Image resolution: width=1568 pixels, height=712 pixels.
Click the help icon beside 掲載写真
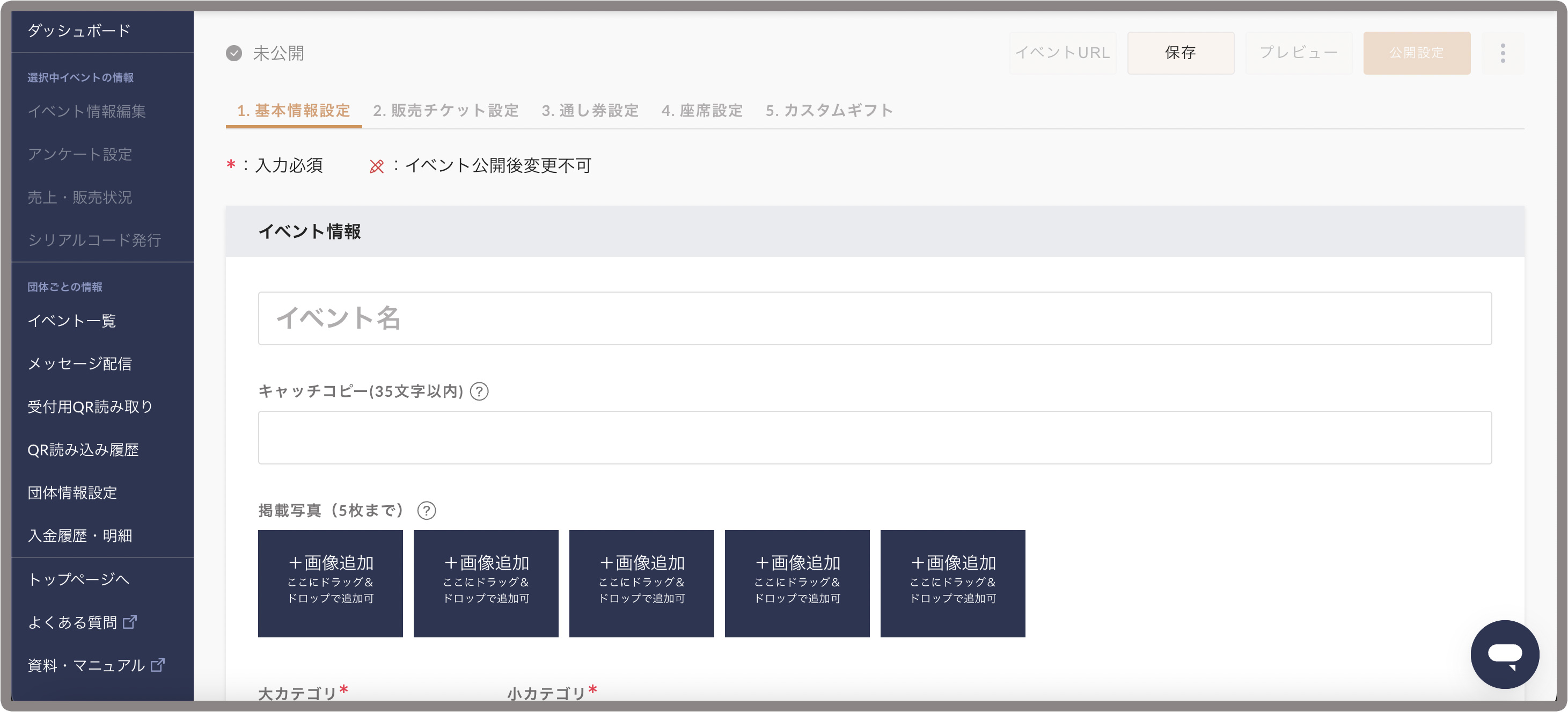427,511
